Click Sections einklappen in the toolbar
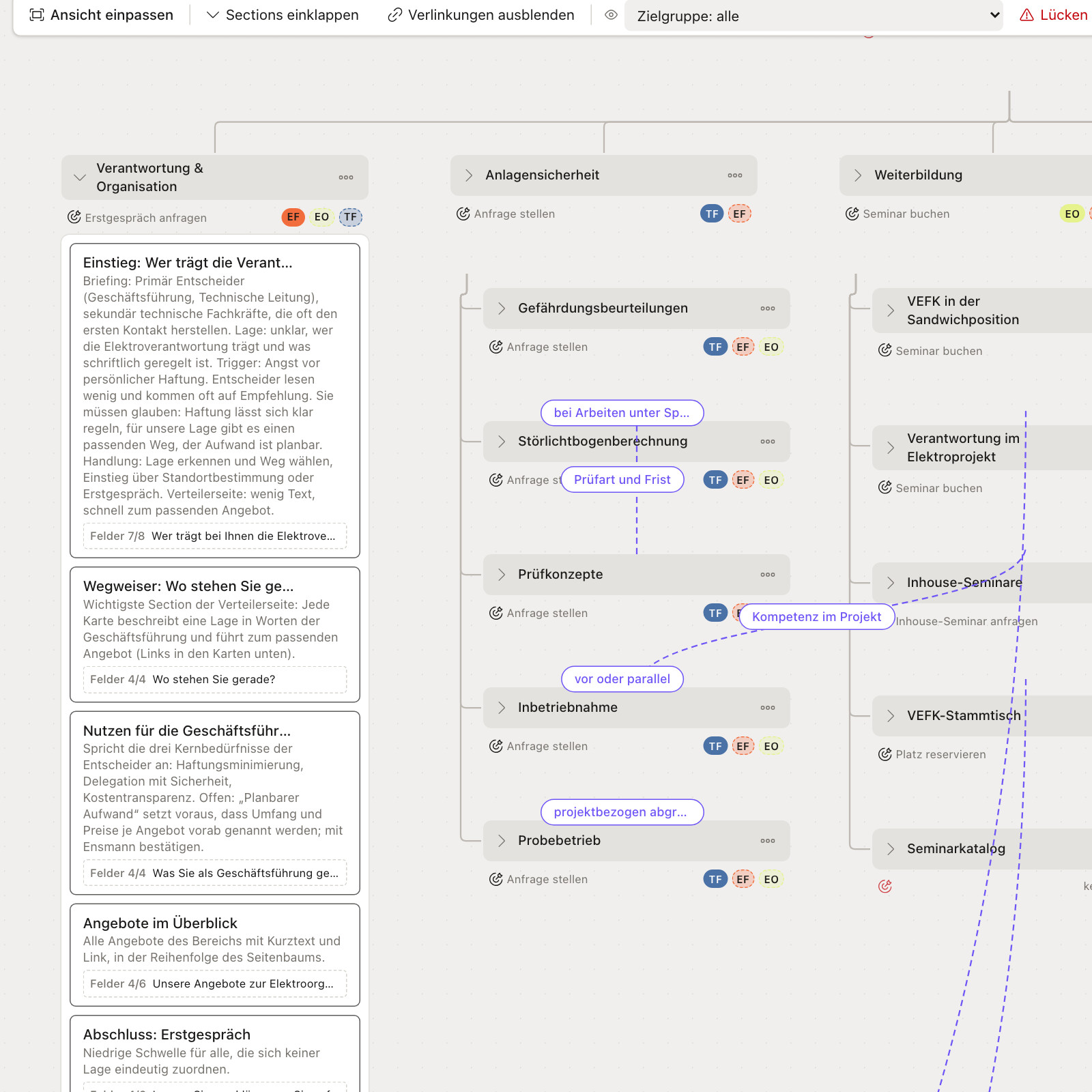 (283, 15)
